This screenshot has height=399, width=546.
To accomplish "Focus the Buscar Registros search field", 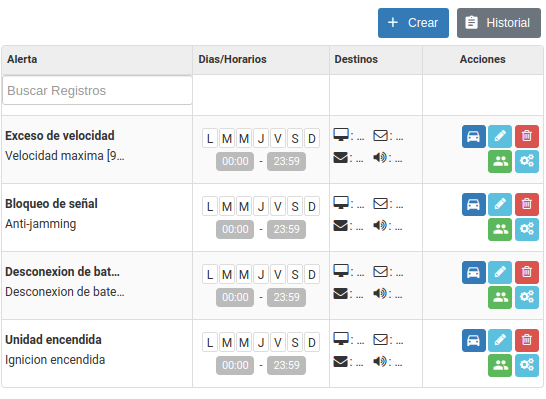I will (x=97, y=91).
